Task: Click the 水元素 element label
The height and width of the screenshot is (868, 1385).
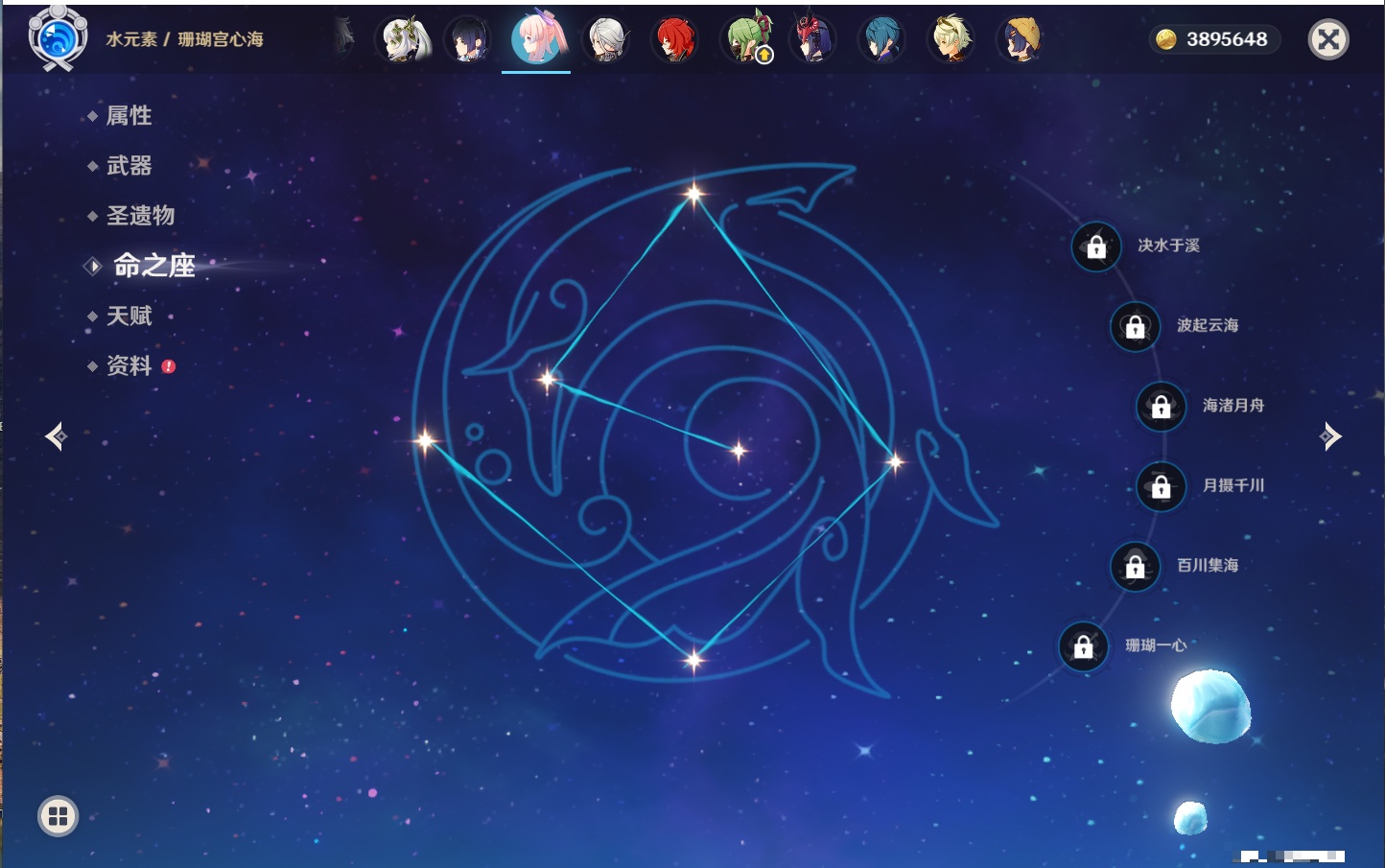Action: [131, 39]
